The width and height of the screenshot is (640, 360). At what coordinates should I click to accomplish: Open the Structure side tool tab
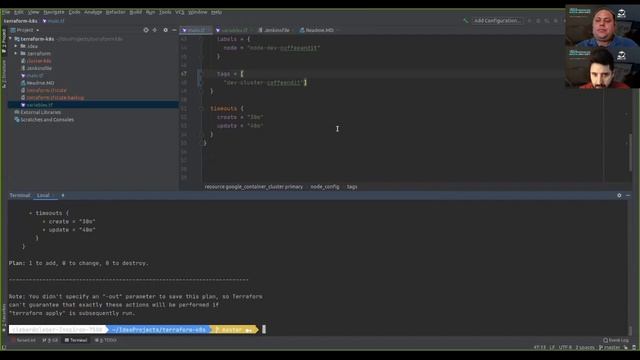pyautogui.click(x=4, y=74)
